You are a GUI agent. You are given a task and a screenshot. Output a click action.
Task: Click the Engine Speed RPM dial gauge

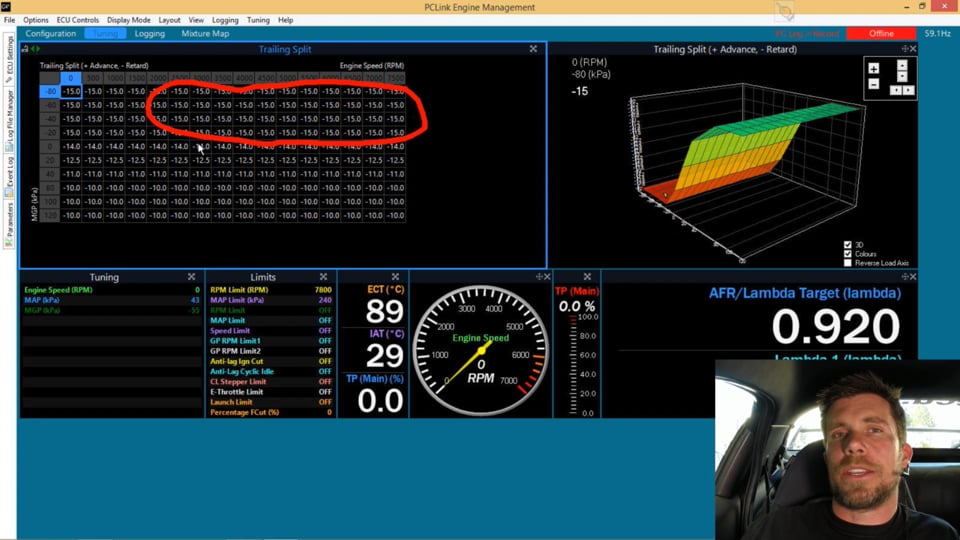481,351
